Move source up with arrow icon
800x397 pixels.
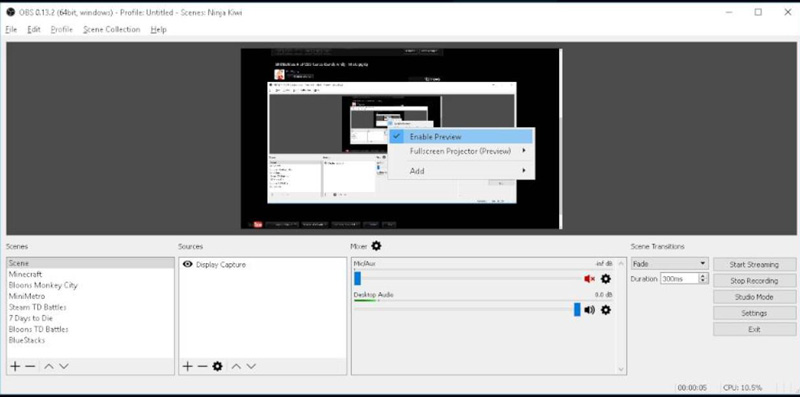[236, 366]
